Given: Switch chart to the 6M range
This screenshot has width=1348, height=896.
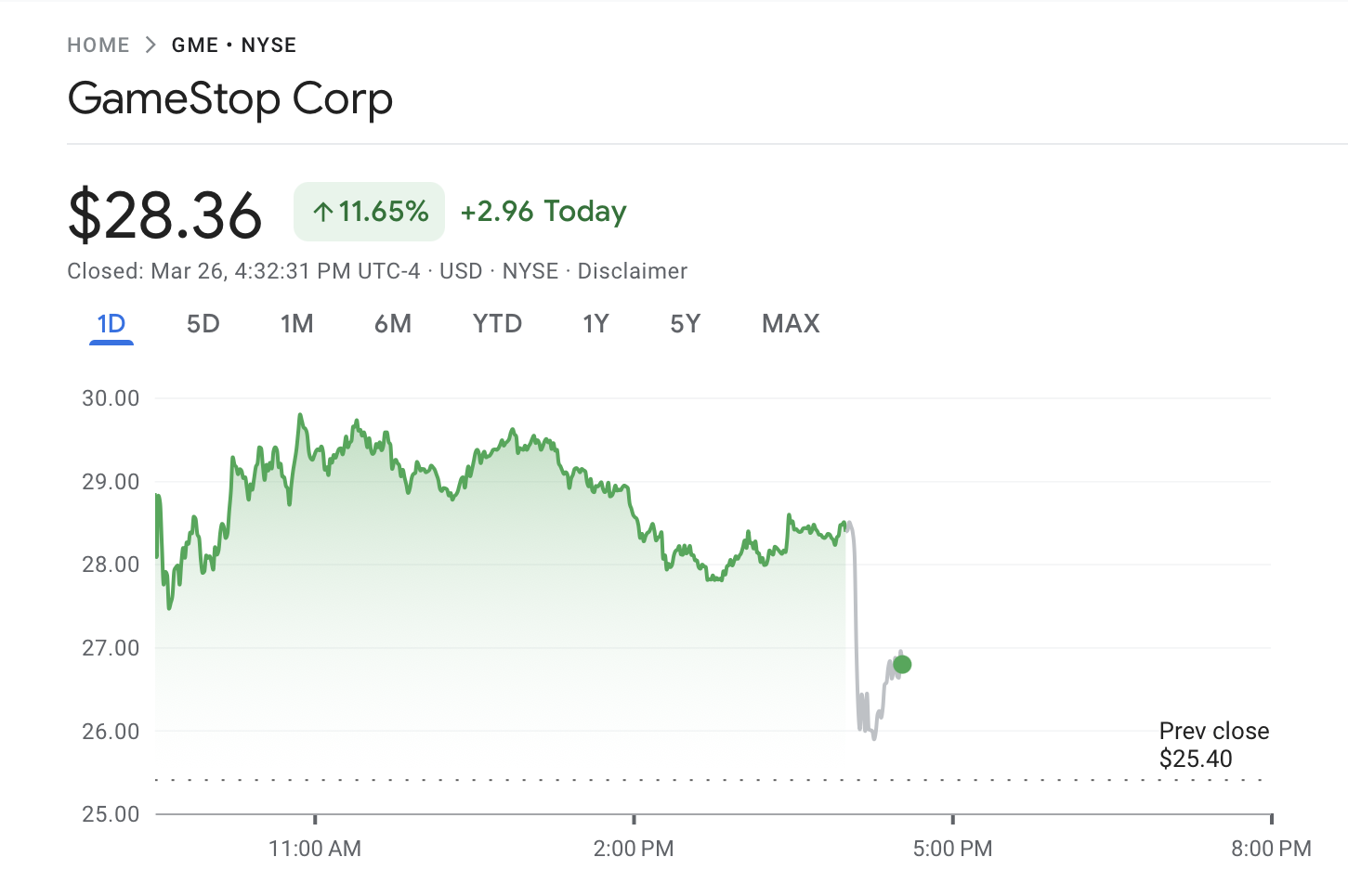Looking at the screenshot, I should coord(393,324).
